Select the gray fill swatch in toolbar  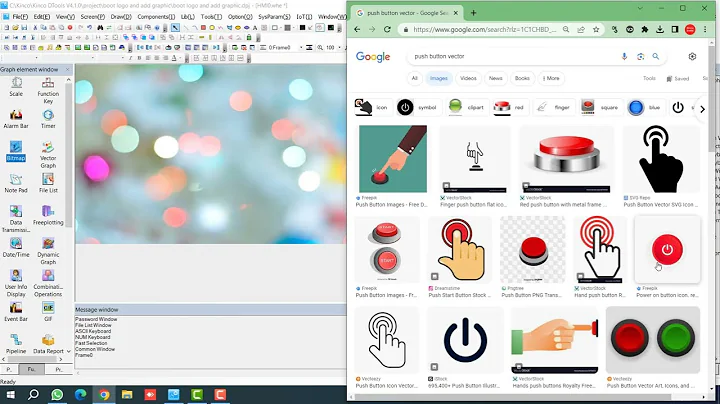click(x=288, y=28)
